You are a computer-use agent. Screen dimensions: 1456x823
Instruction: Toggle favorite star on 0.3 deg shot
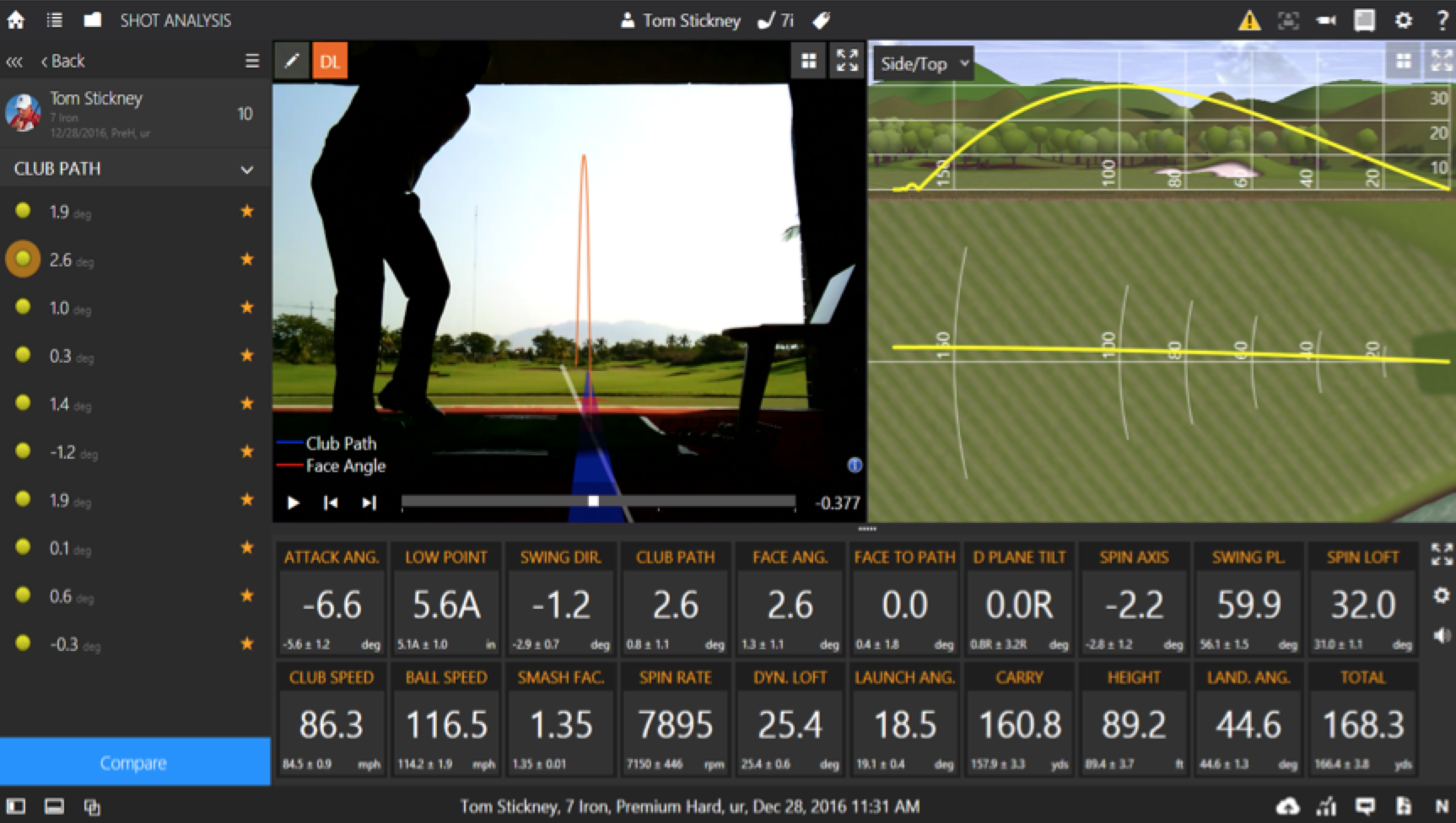point(247,355)
